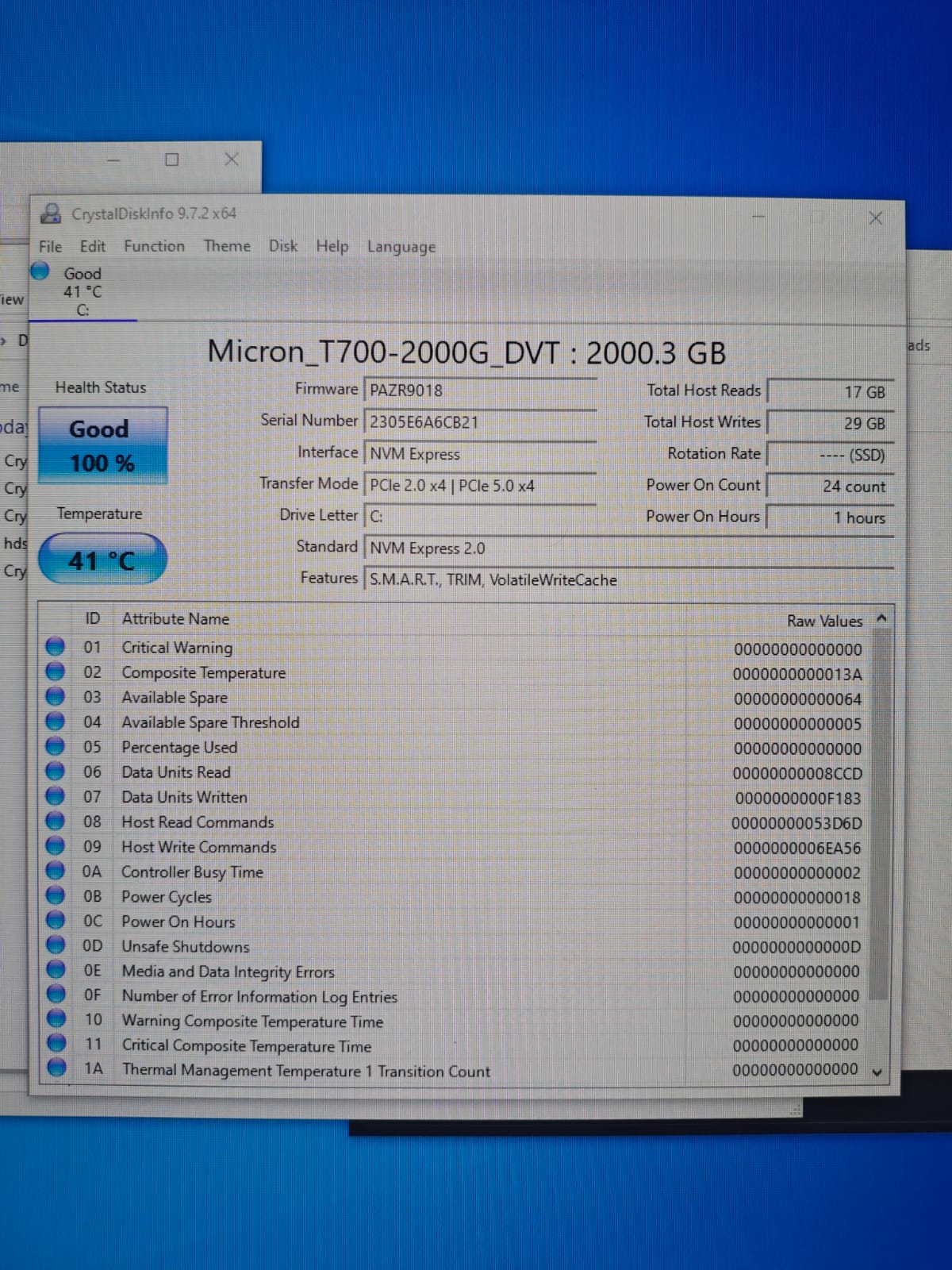Screen dimensions: 952x1270
Task: Click the Transfer Mode field
Action: [x=480, y=485]
